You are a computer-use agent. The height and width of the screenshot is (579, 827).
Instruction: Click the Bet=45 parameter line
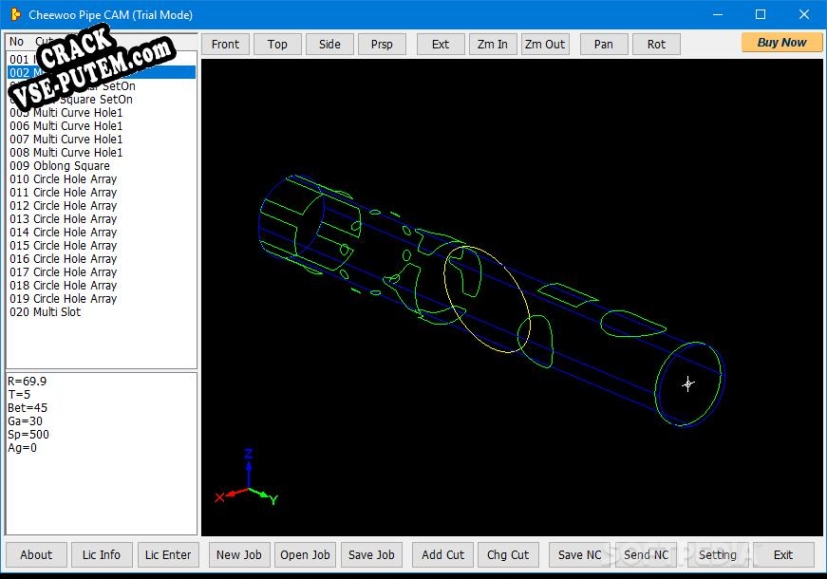[27, 408]
